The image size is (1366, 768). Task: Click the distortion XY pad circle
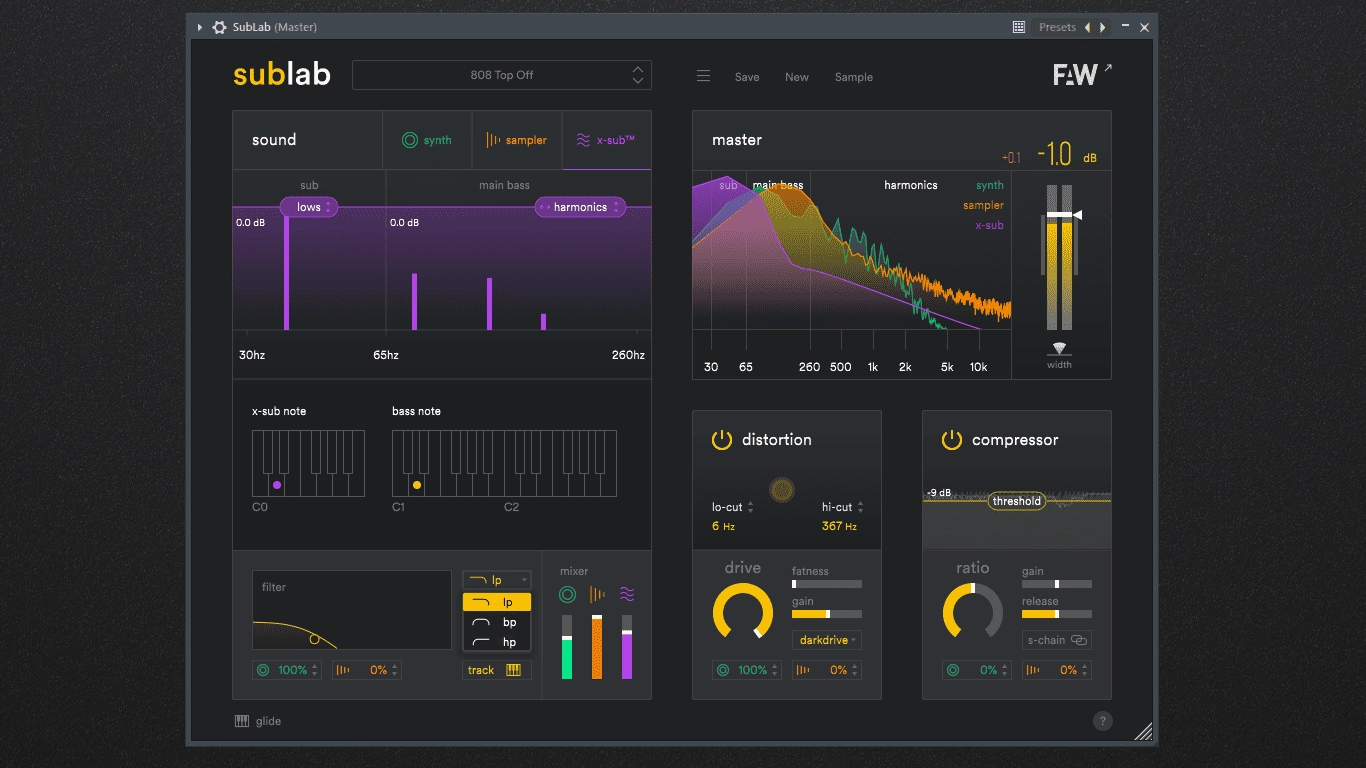(x=782, y=489)
